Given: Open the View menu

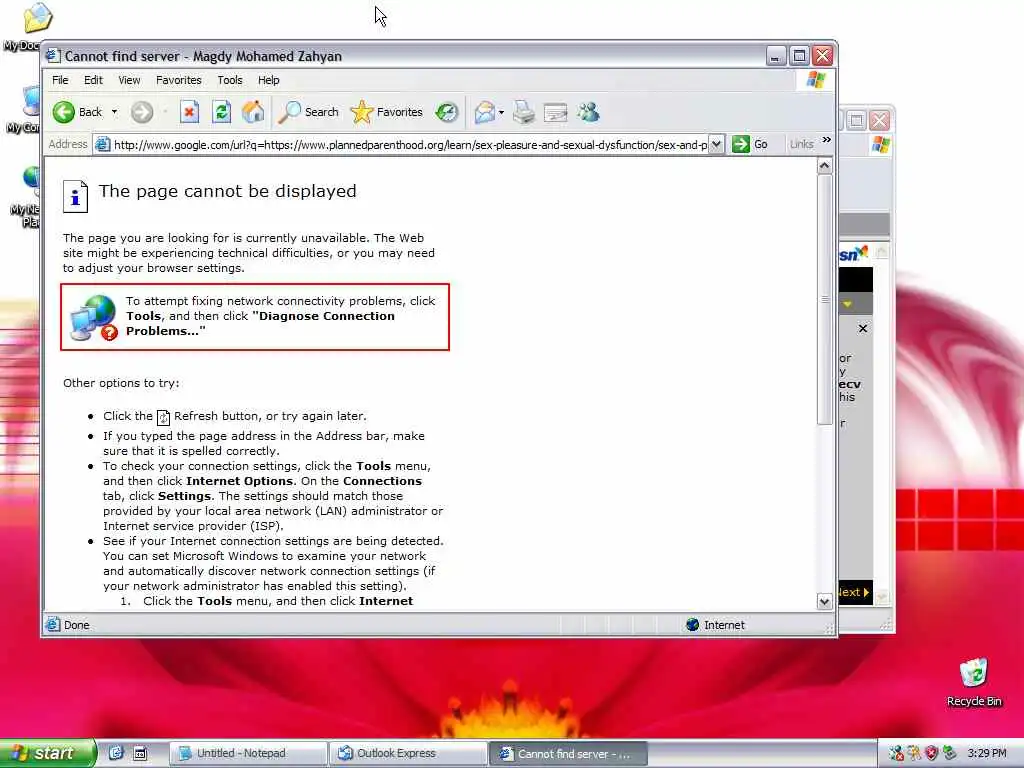Looking at the screenshot, I should coord(129,80).
